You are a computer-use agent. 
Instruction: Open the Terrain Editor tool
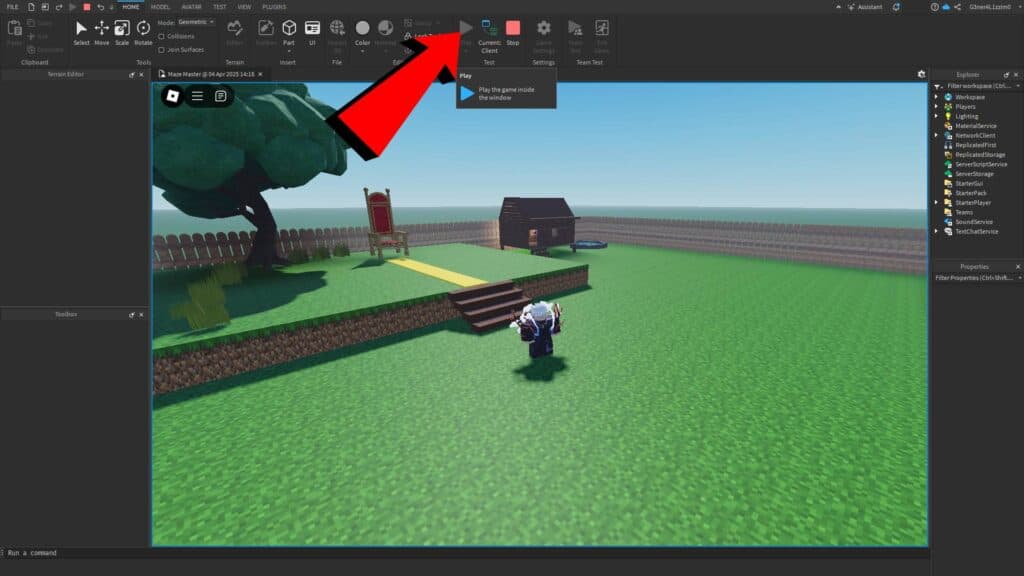(x=236, y=30)
